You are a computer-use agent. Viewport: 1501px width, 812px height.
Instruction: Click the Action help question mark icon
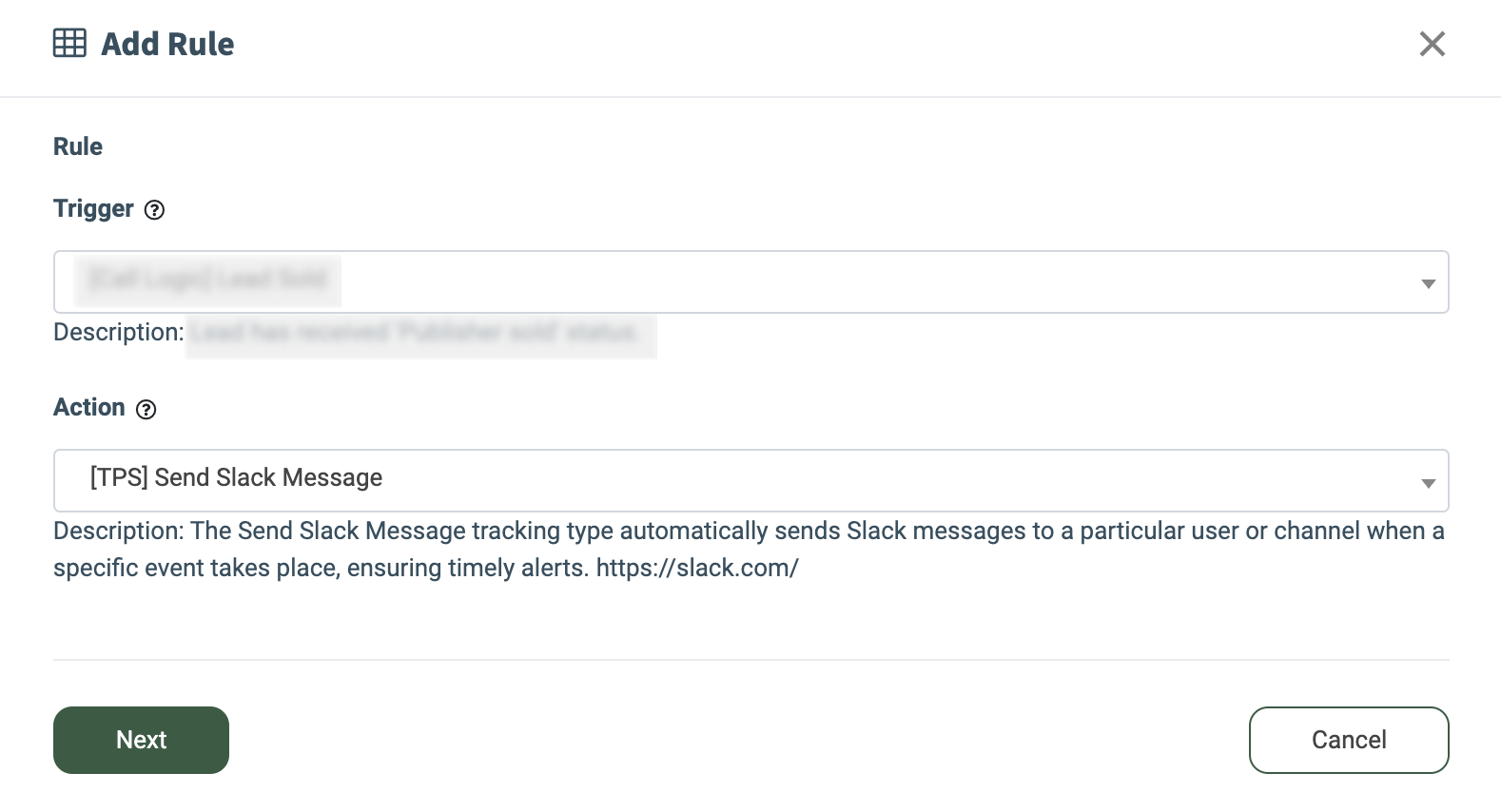coord(146,410)
